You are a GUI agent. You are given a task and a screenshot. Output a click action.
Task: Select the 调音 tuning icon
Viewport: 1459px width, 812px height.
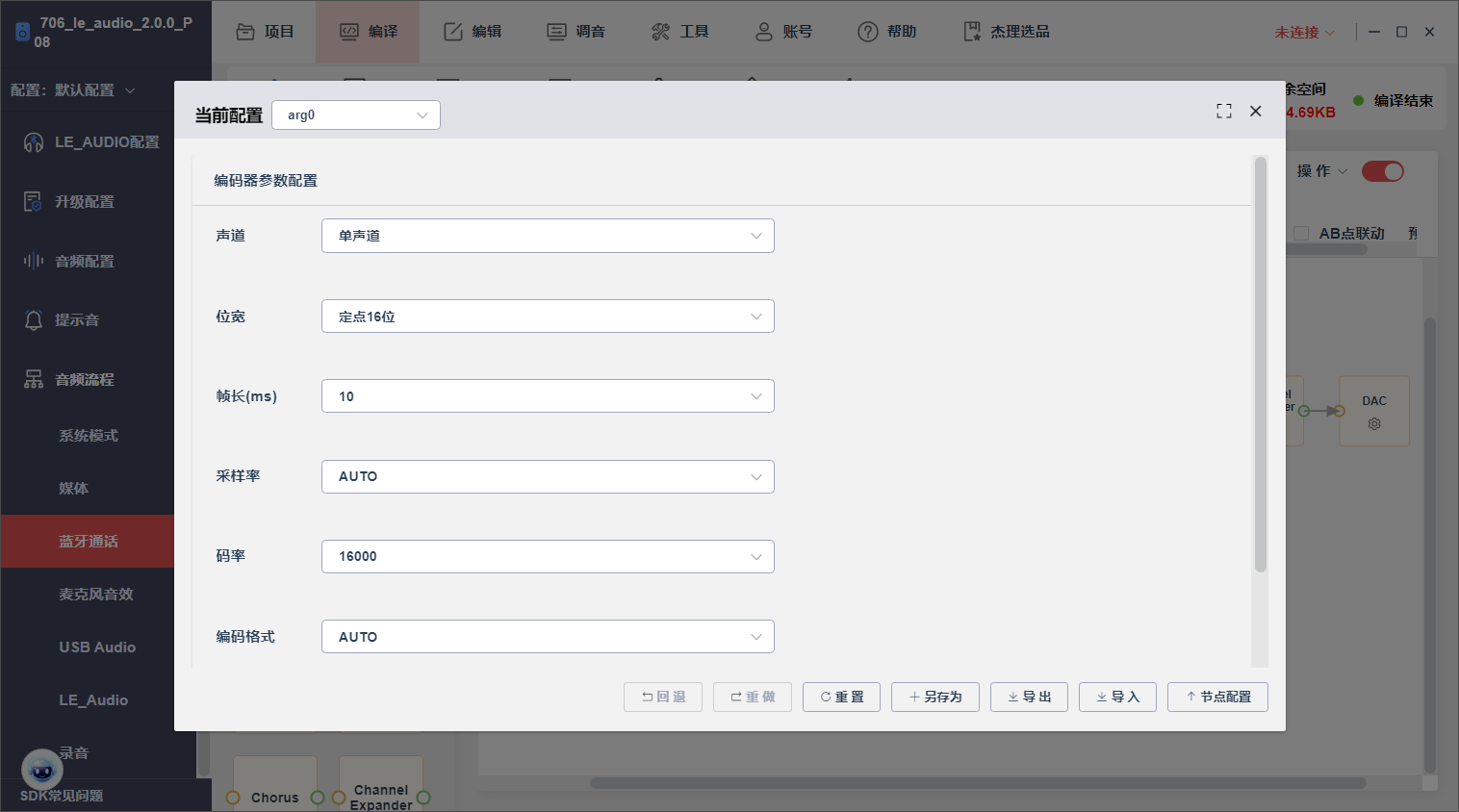(x=557, y=32)
